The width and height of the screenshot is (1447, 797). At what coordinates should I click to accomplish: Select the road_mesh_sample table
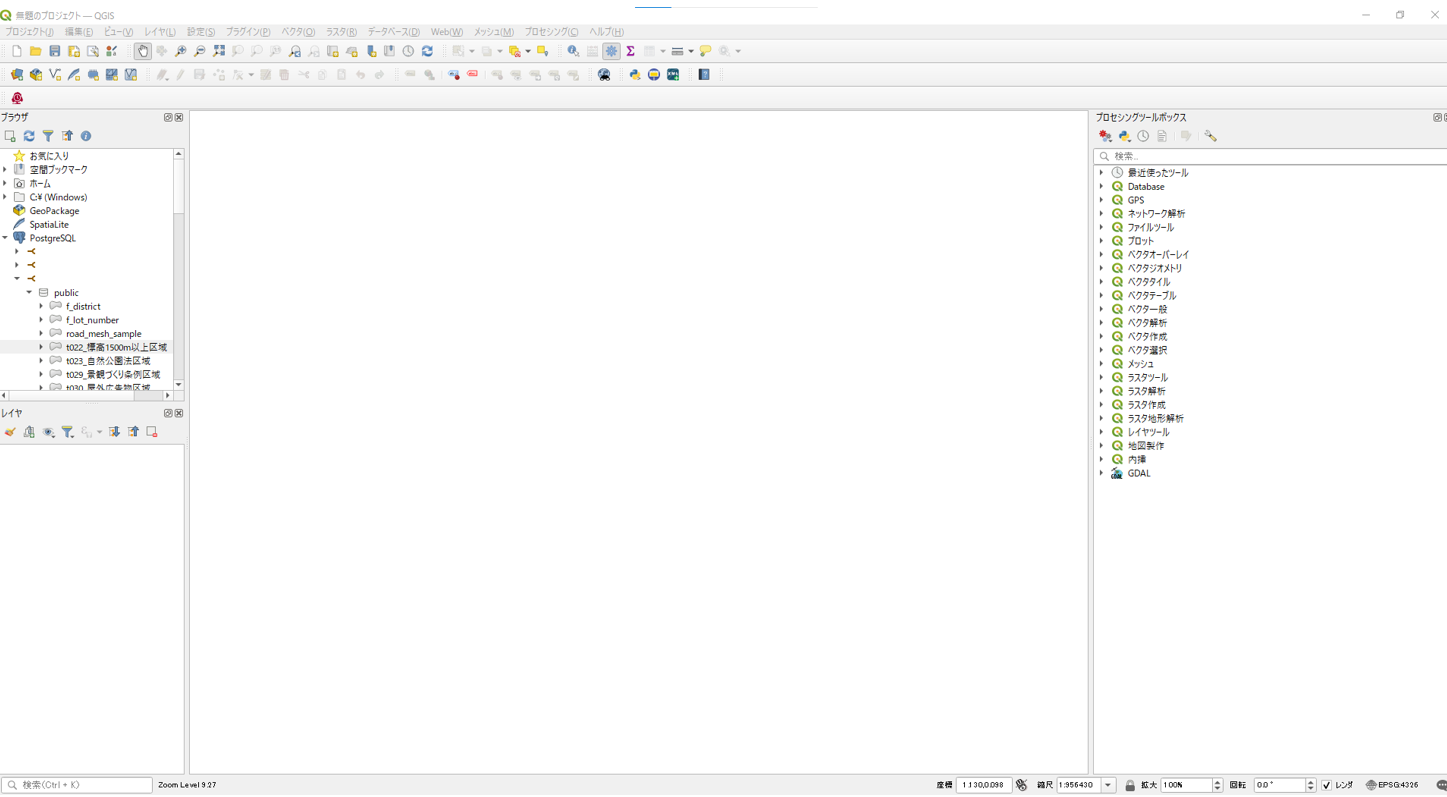(103, 334)
